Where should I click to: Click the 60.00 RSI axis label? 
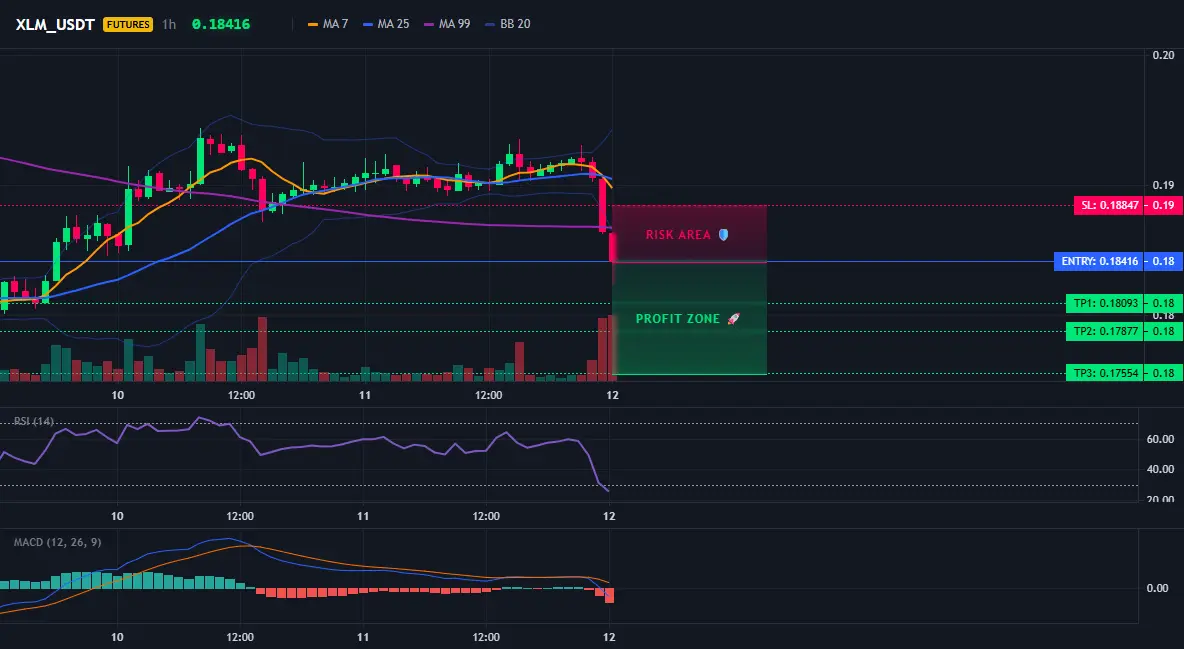[1160, 439]
